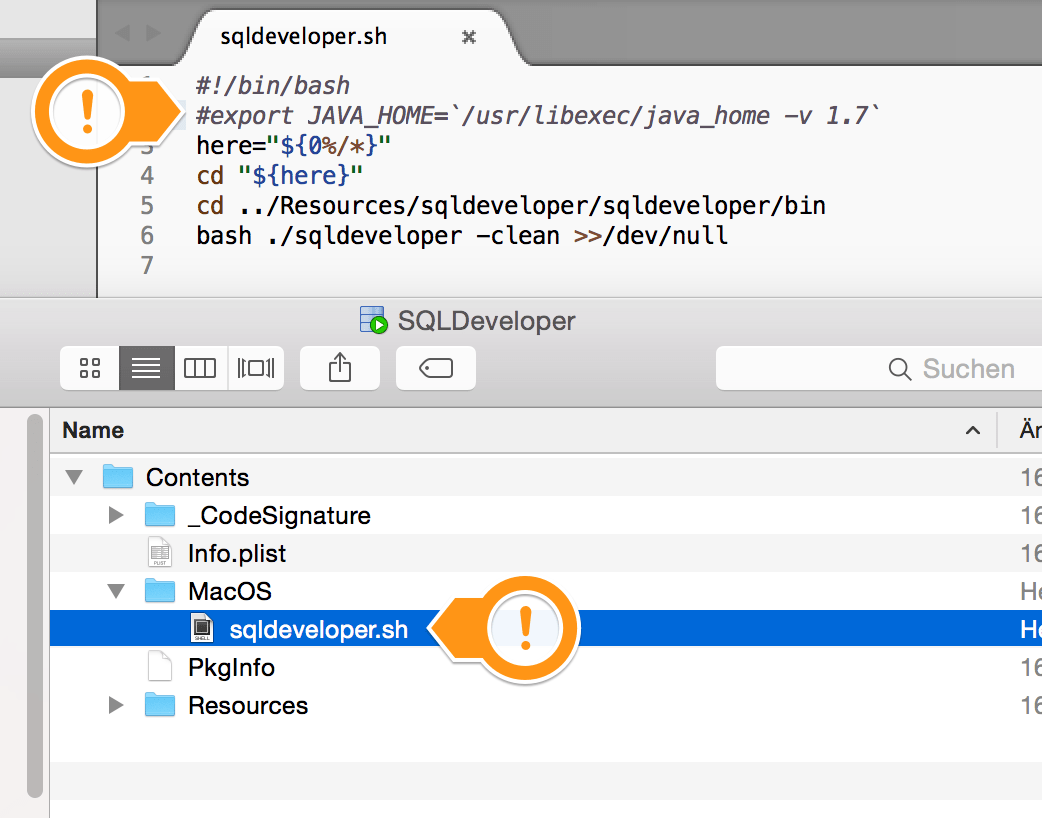Click the 'cd ../Resources/sqldeveloper' line
The image size is (1042, 818).
pyautogui.click(x=511, y=205)
